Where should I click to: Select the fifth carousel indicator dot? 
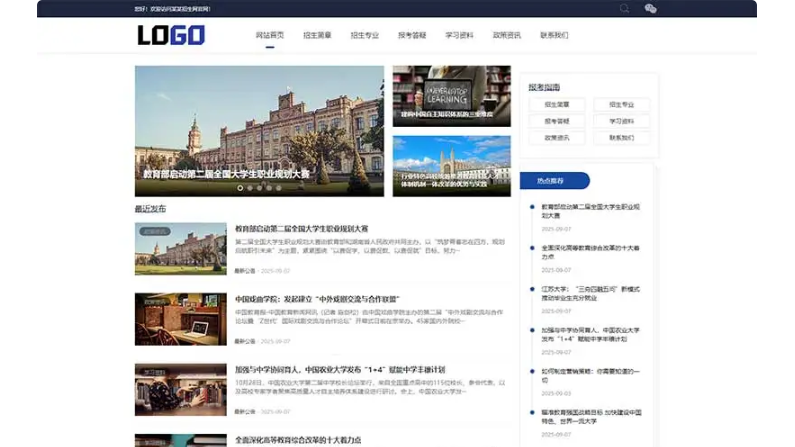pyautogui.click(x=279, y=188)
